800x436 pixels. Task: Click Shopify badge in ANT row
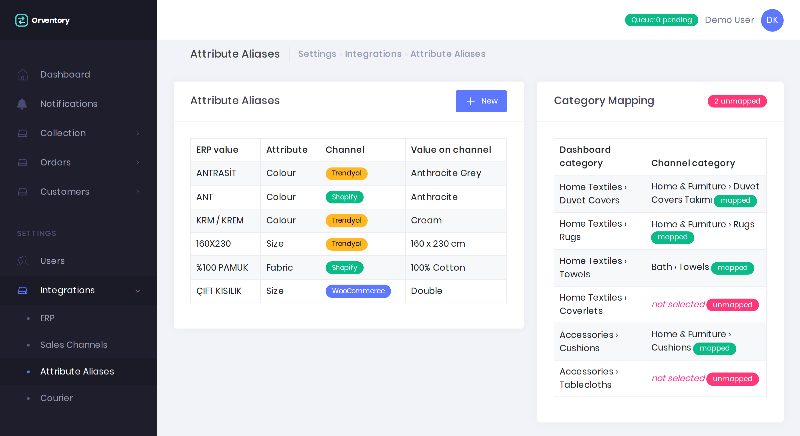pyautogui.click(x=344, y=197)
